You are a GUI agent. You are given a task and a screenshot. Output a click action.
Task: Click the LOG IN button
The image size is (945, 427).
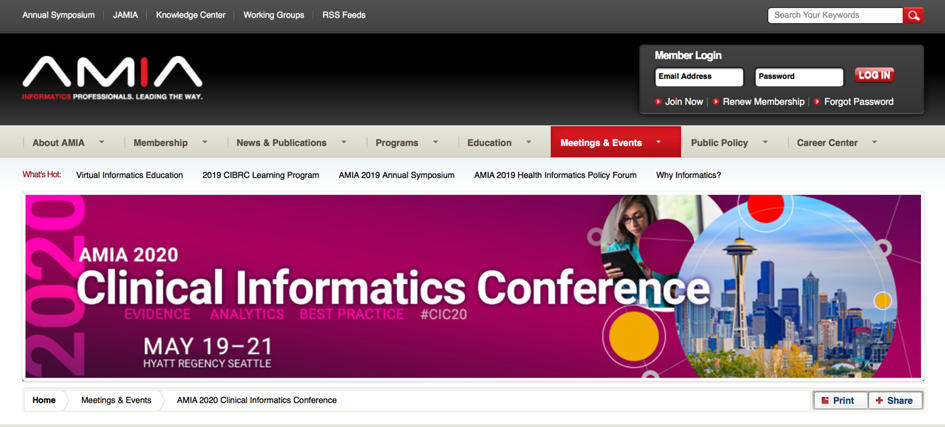[874, 75]
